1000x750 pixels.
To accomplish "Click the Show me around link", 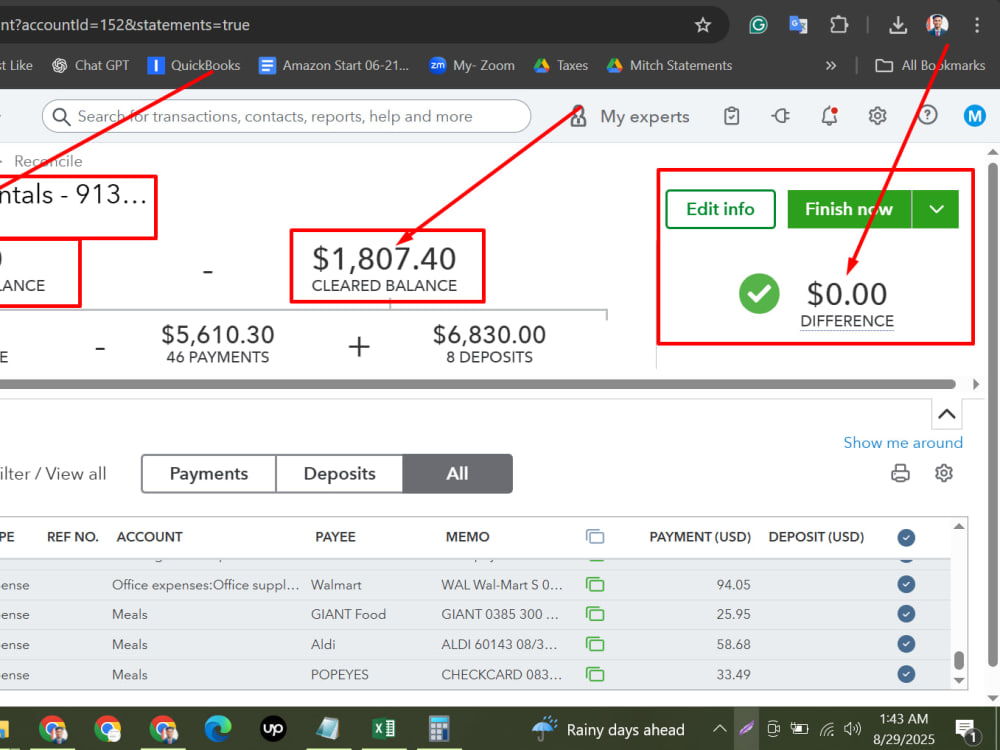I will (903, 443).
